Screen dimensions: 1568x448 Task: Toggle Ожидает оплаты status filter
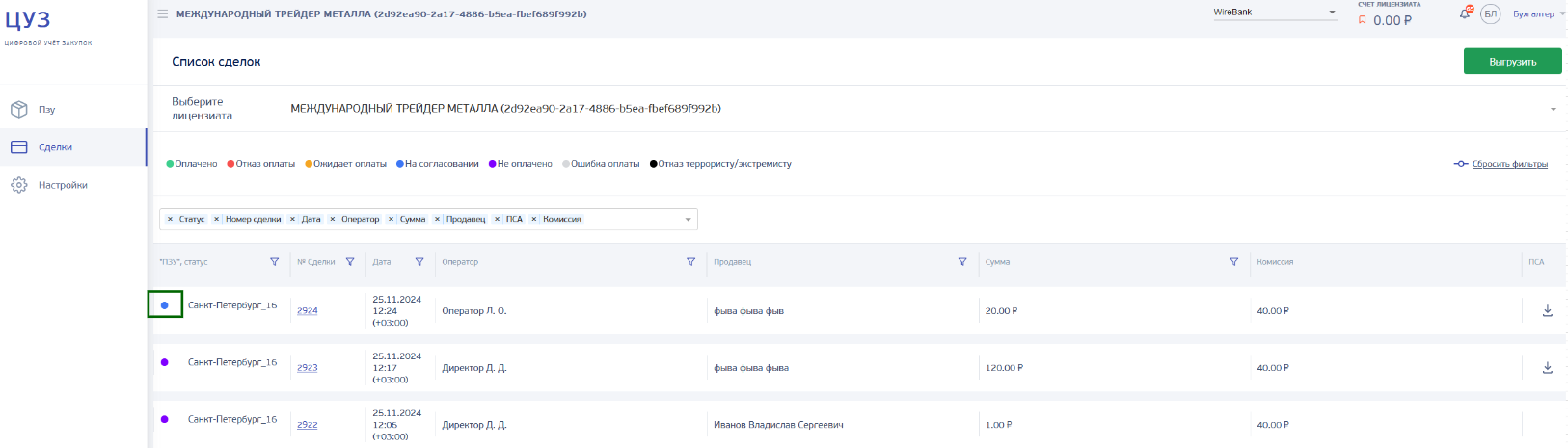(x=345, y=164)
